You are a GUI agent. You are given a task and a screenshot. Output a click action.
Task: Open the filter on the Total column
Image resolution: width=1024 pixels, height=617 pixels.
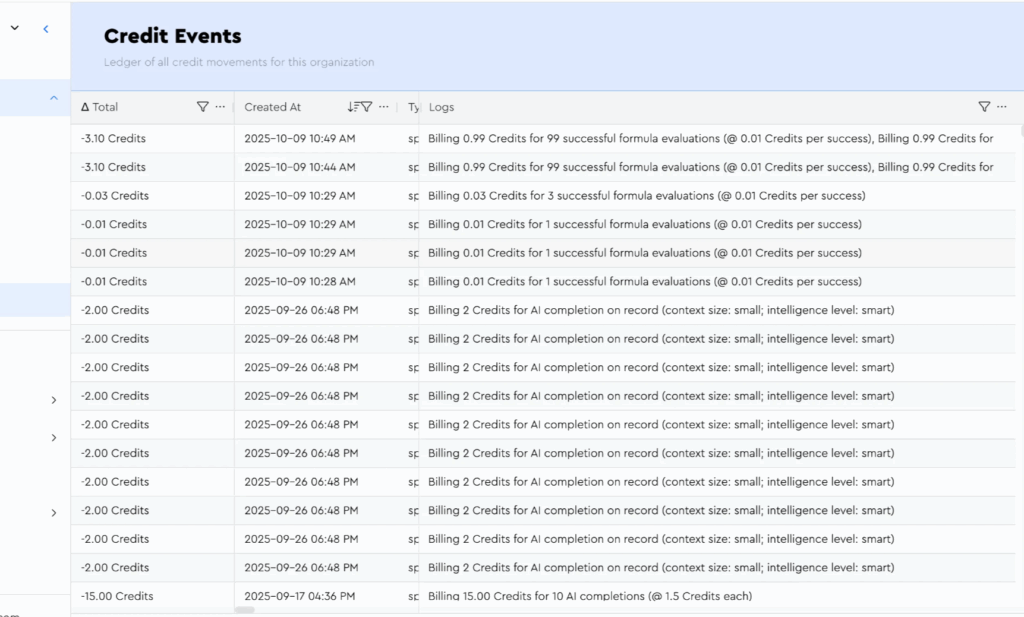(202, 107)
